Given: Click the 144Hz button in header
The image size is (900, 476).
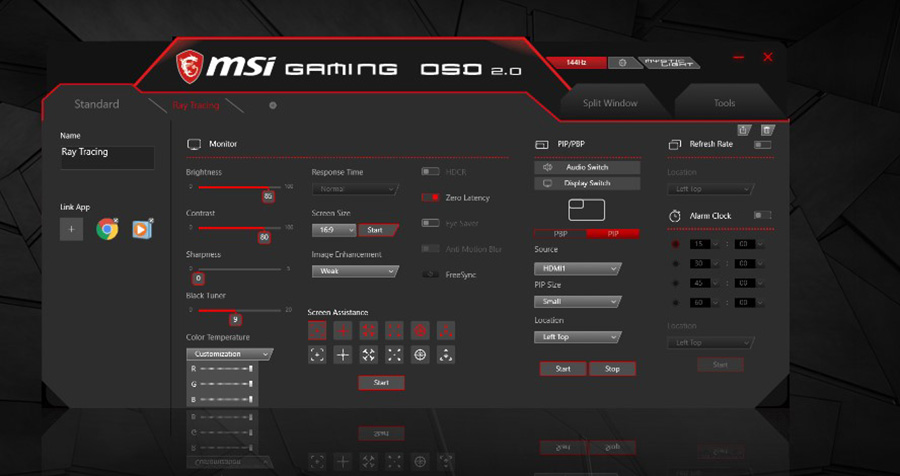Looking at the screenshot, I should [576, 63].
